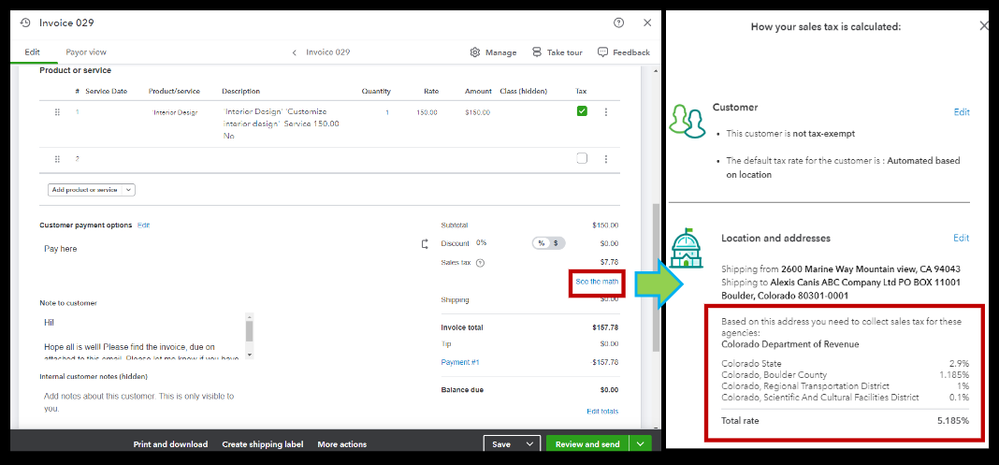Grab drag handle of line 1

click(x=57, y=112)
